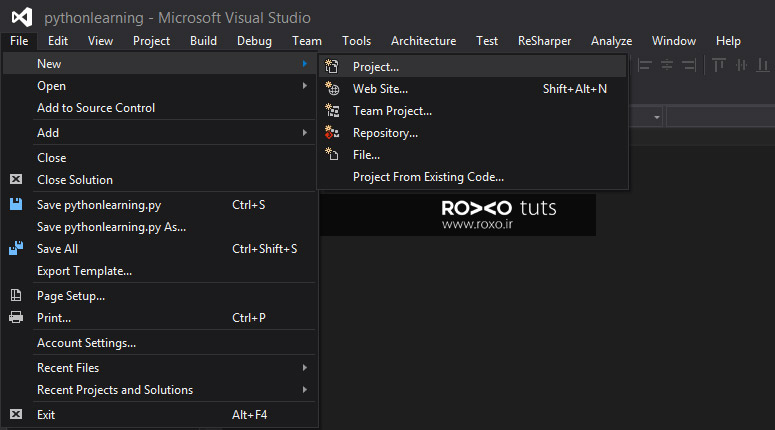
Task: Expand the New submenu arrow
Action: 304,64
